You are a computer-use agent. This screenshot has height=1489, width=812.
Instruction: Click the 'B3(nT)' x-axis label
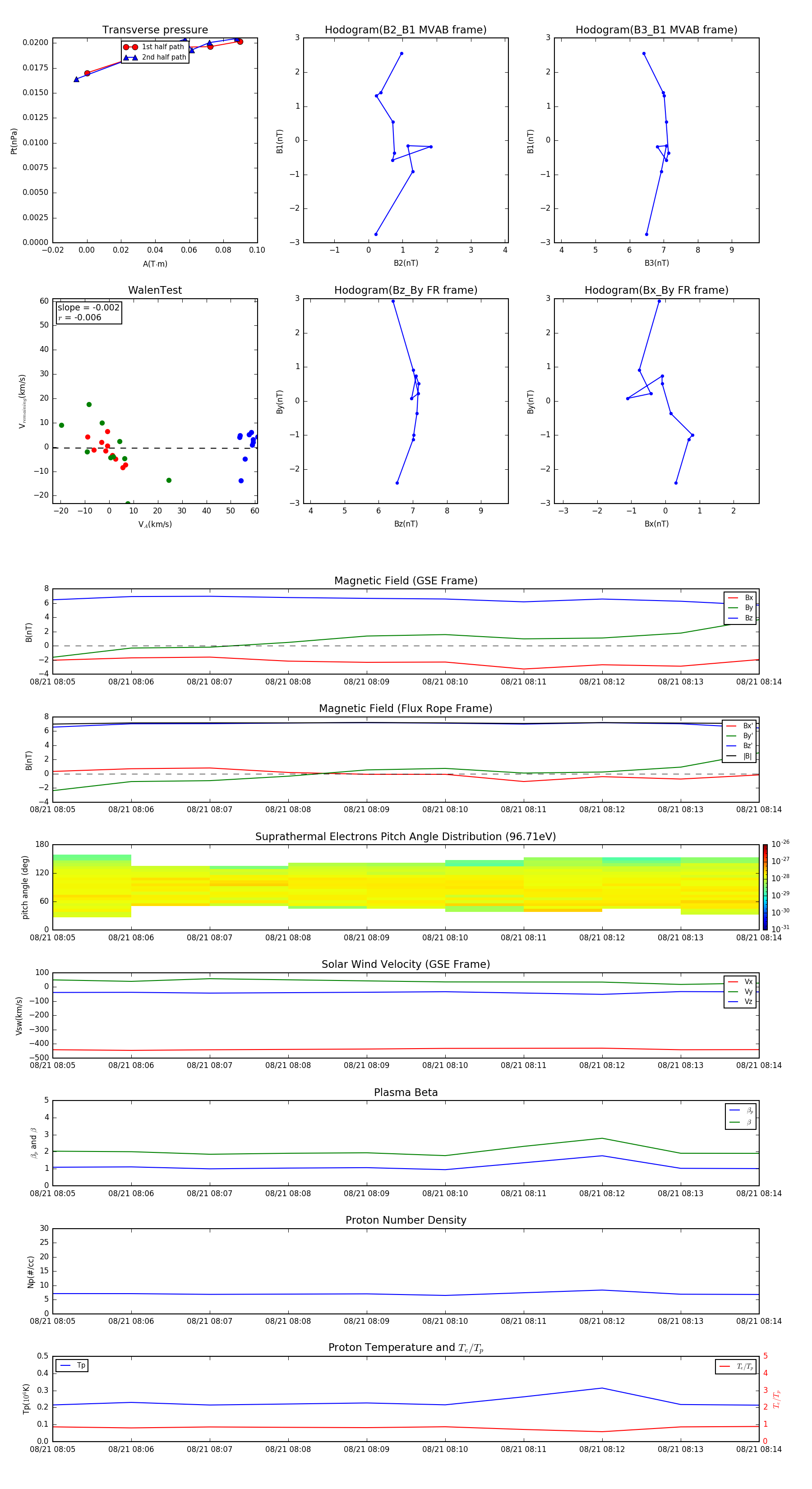pos(656,263)
